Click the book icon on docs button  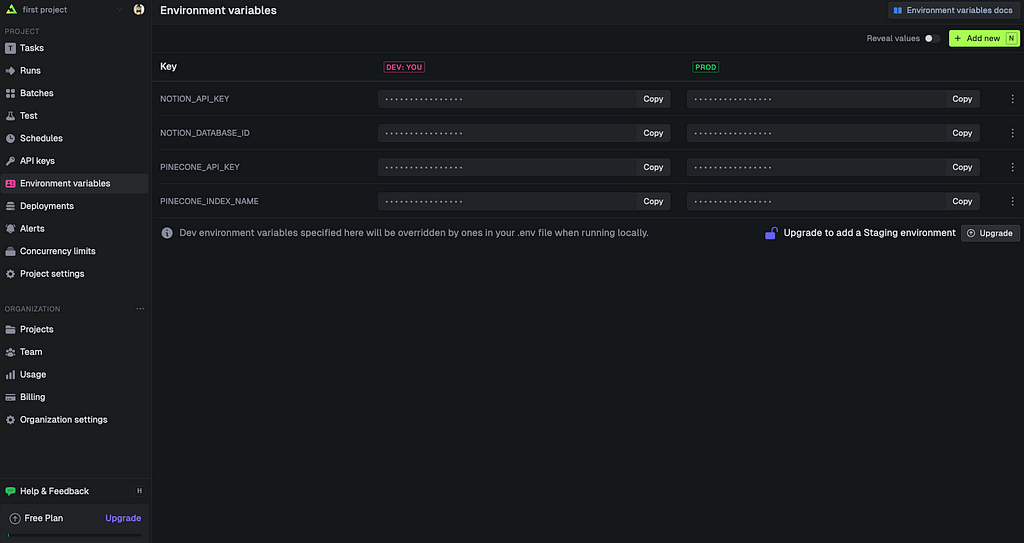898,10
